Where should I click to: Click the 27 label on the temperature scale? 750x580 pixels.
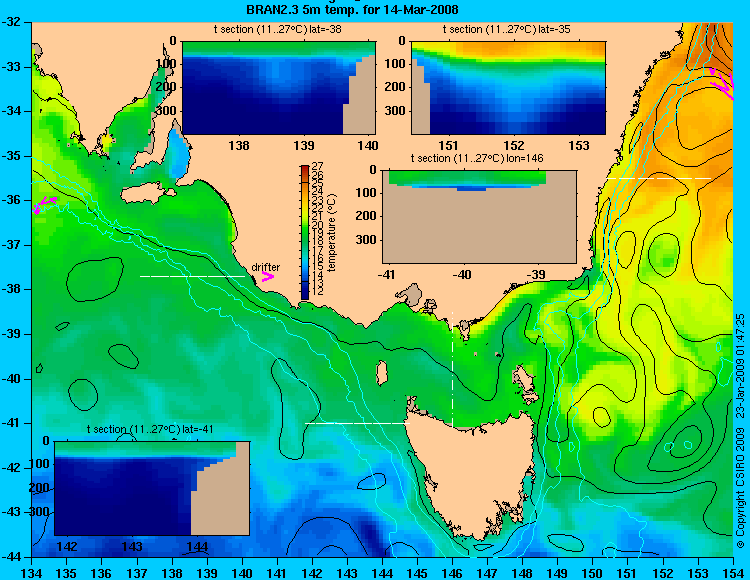point(317,167)
